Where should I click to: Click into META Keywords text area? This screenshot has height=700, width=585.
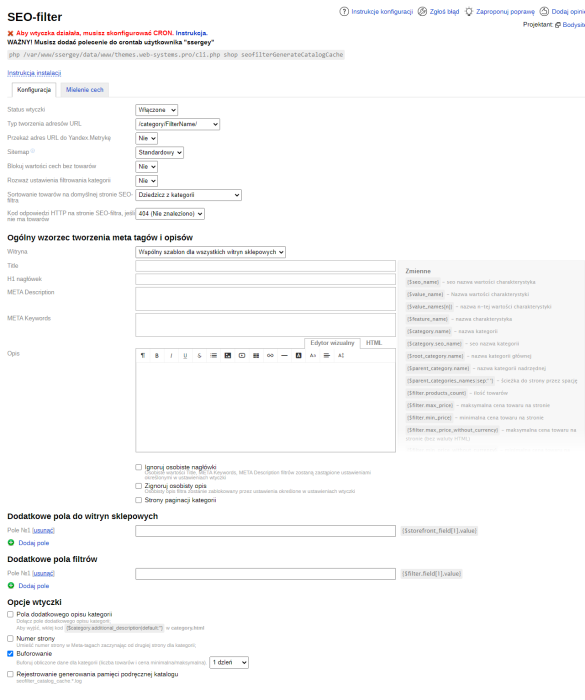point(265,325)
